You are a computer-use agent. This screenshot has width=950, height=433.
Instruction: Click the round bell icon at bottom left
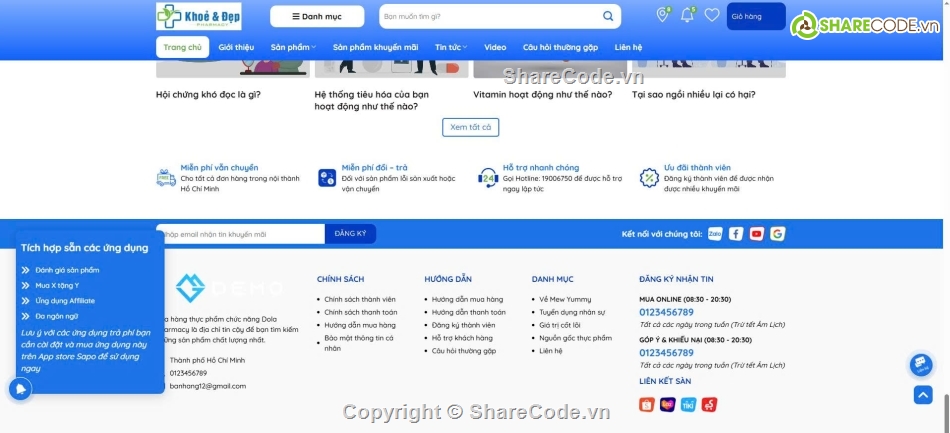(x=20, y=389)
